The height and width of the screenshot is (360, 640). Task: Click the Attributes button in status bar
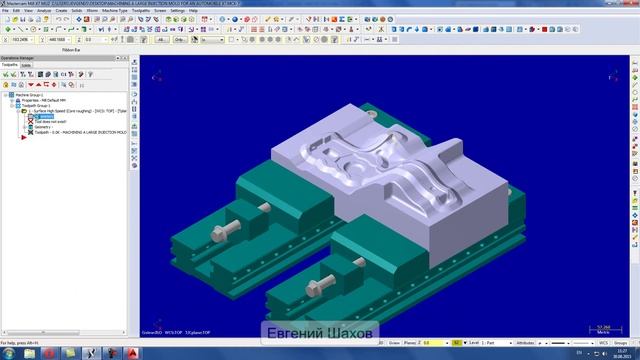[525, 343]
